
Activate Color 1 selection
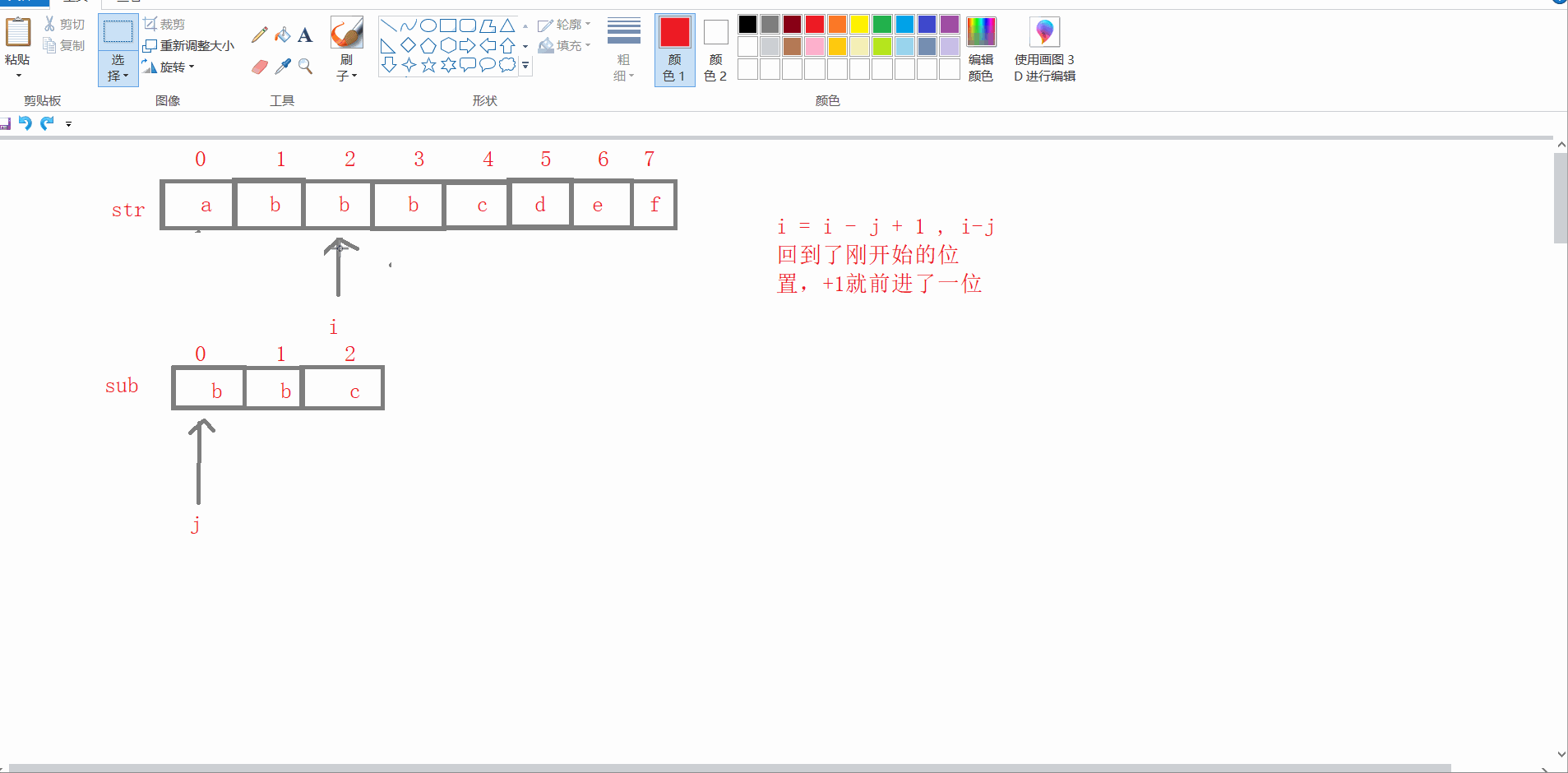673,49
